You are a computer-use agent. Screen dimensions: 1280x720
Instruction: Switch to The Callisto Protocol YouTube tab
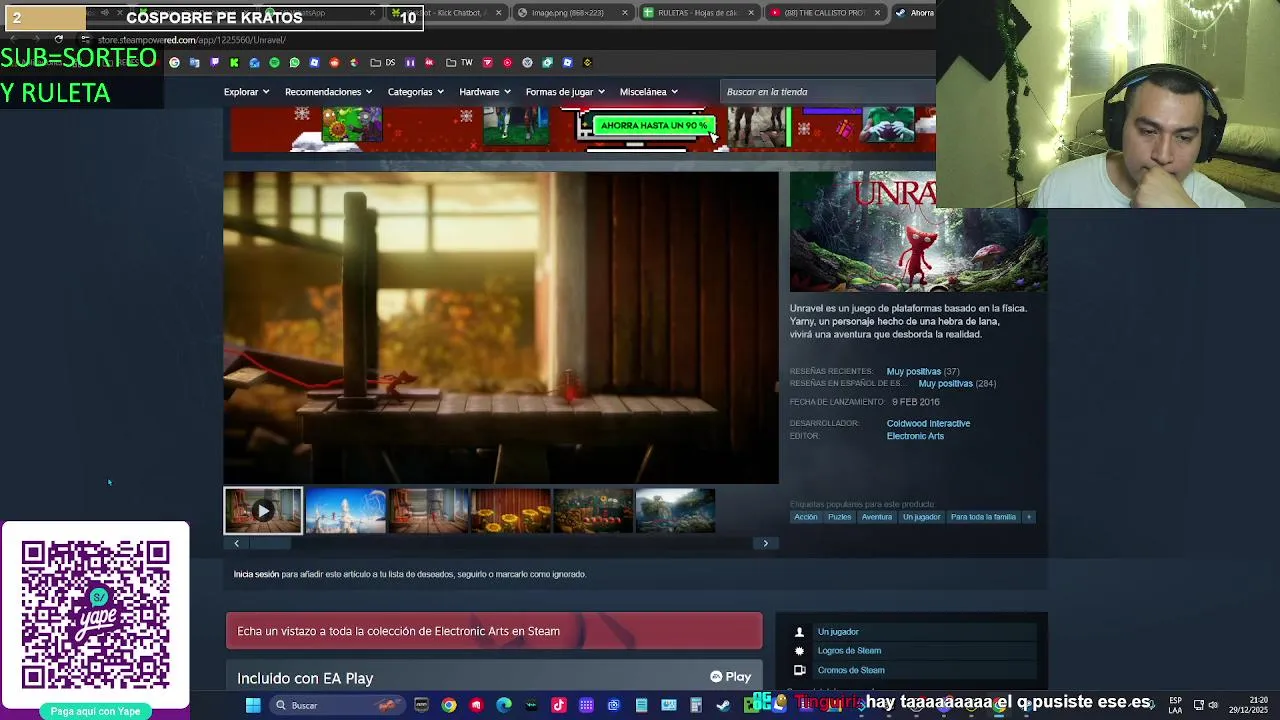tap(824, 13)
